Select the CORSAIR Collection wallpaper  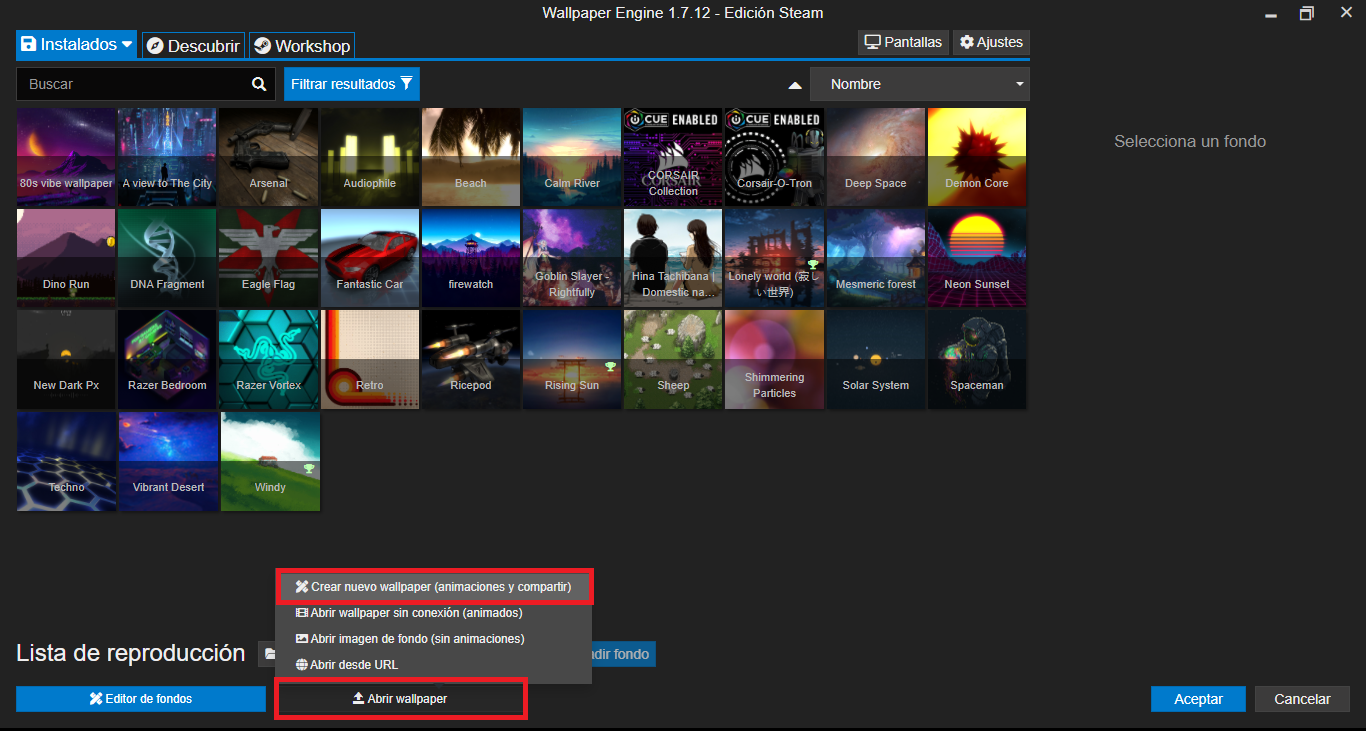tap(674, 158)
